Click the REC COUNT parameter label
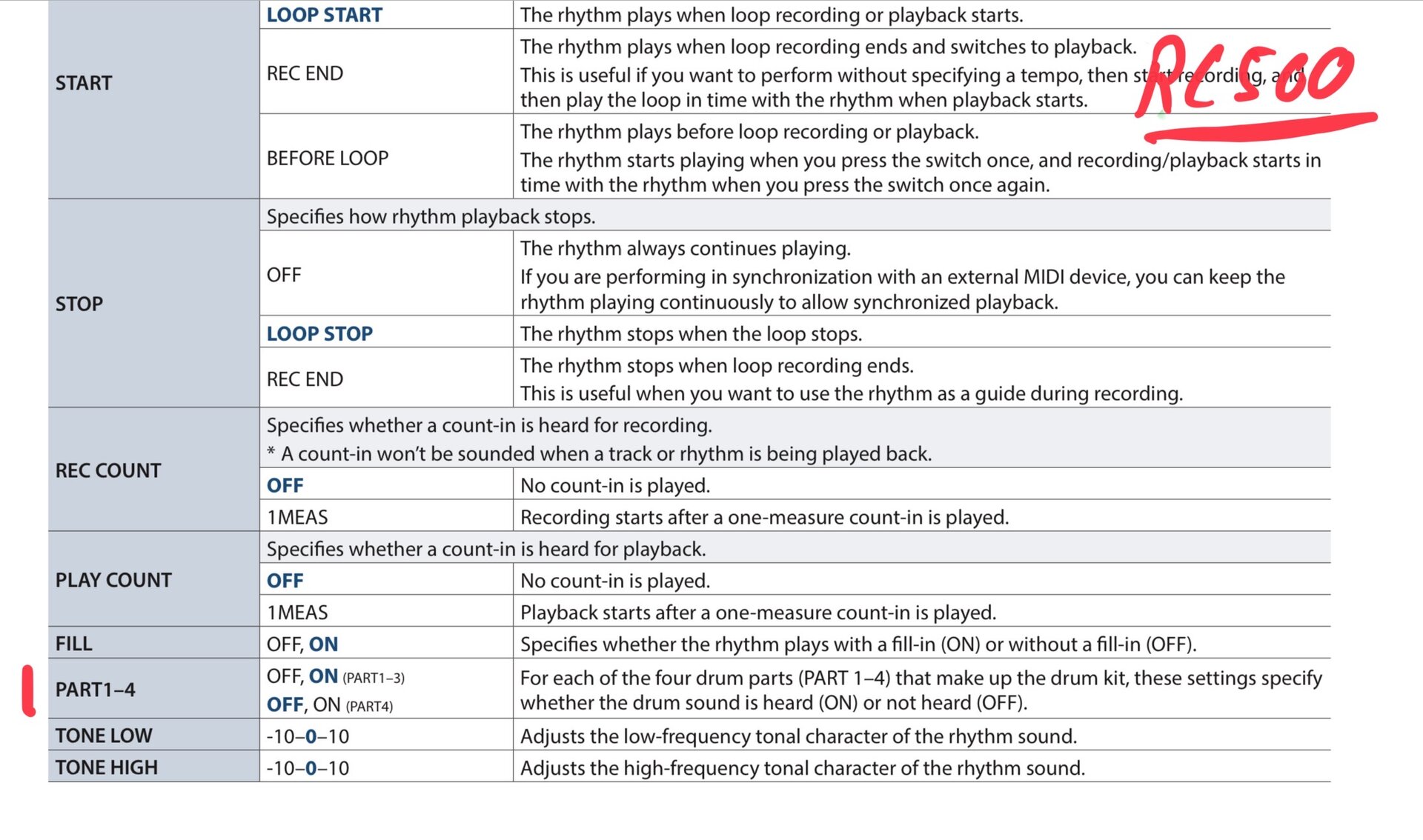Viewport: 1423px width, 840px height. point(108,470)
